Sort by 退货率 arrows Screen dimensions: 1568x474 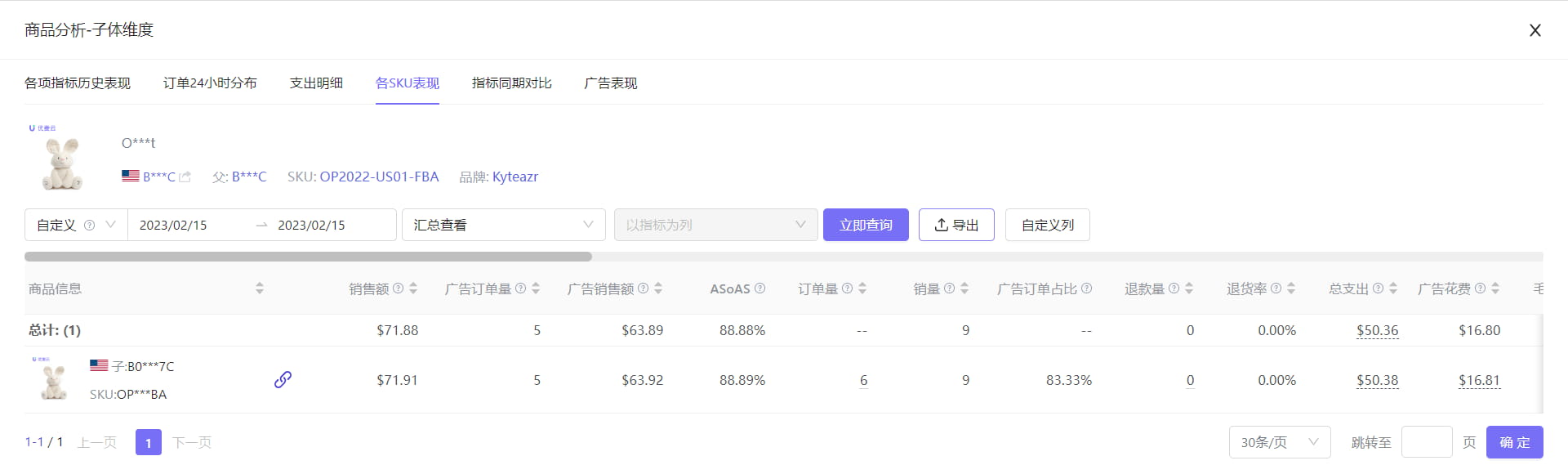[x=1291, y=288]
